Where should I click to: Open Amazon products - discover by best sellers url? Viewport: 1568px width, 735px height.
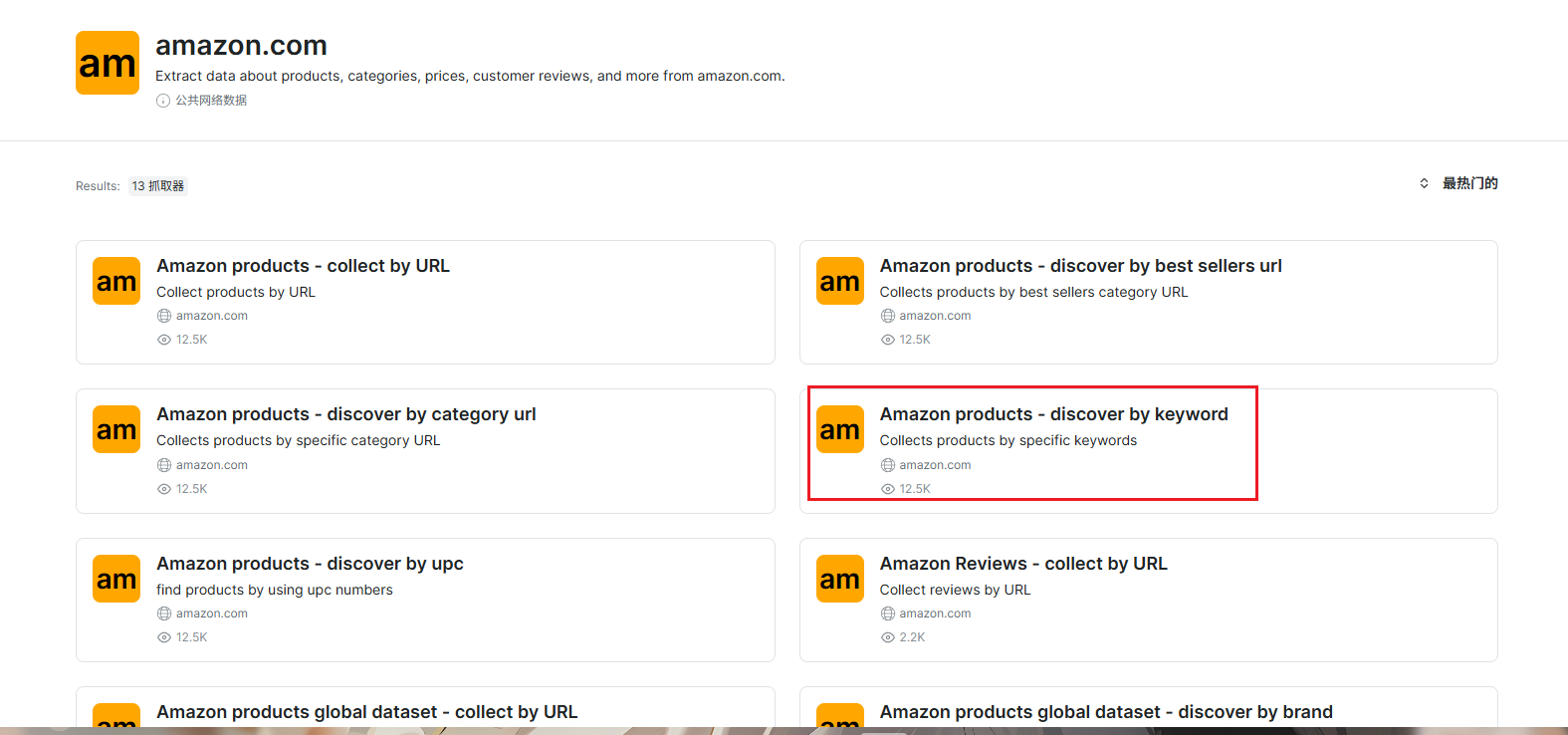click(x=1080, y=266)
